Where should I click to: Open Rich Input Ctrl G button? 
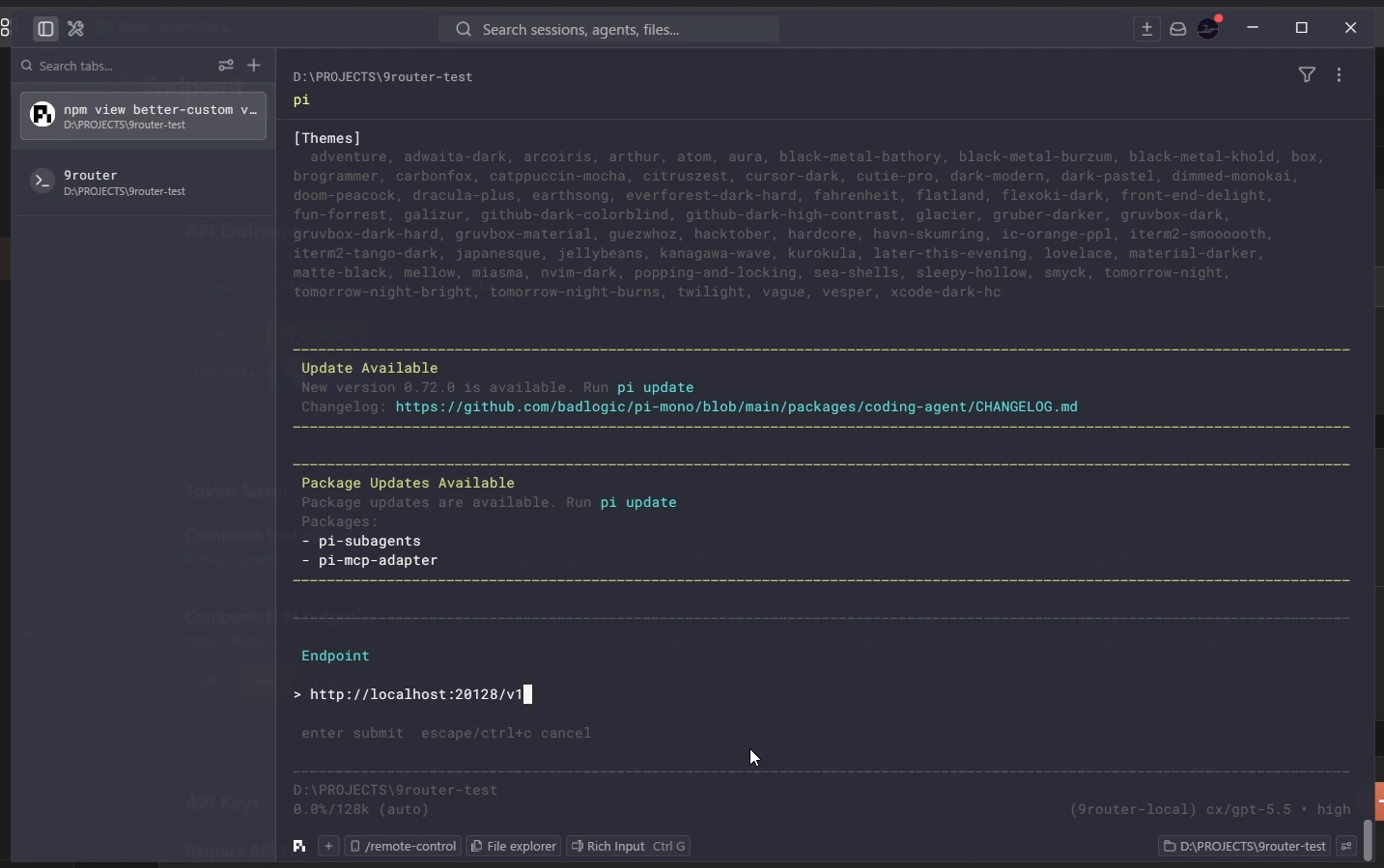click(x=630, y=847)
